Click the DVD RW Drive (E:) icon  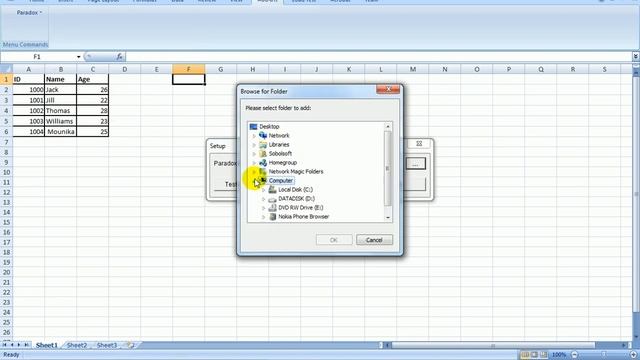click(272, 208)
